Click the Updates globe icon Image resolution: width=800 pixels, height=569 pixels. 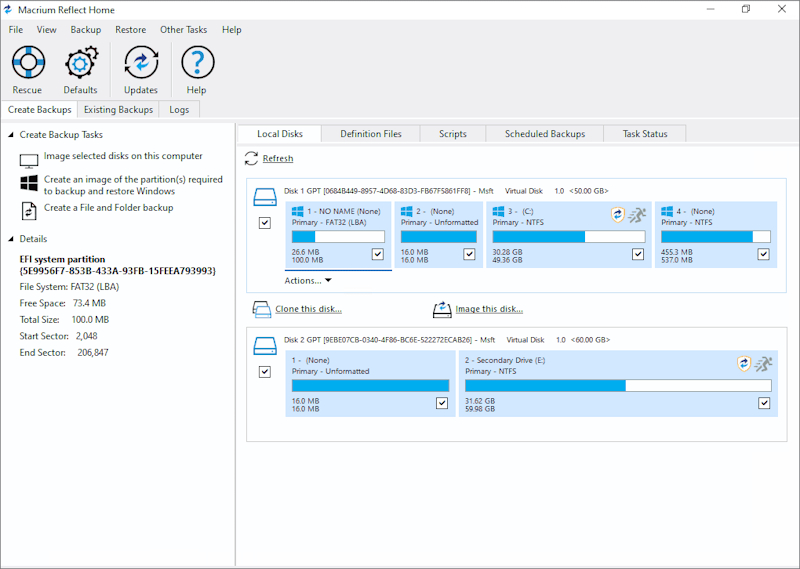coord(141,63)
